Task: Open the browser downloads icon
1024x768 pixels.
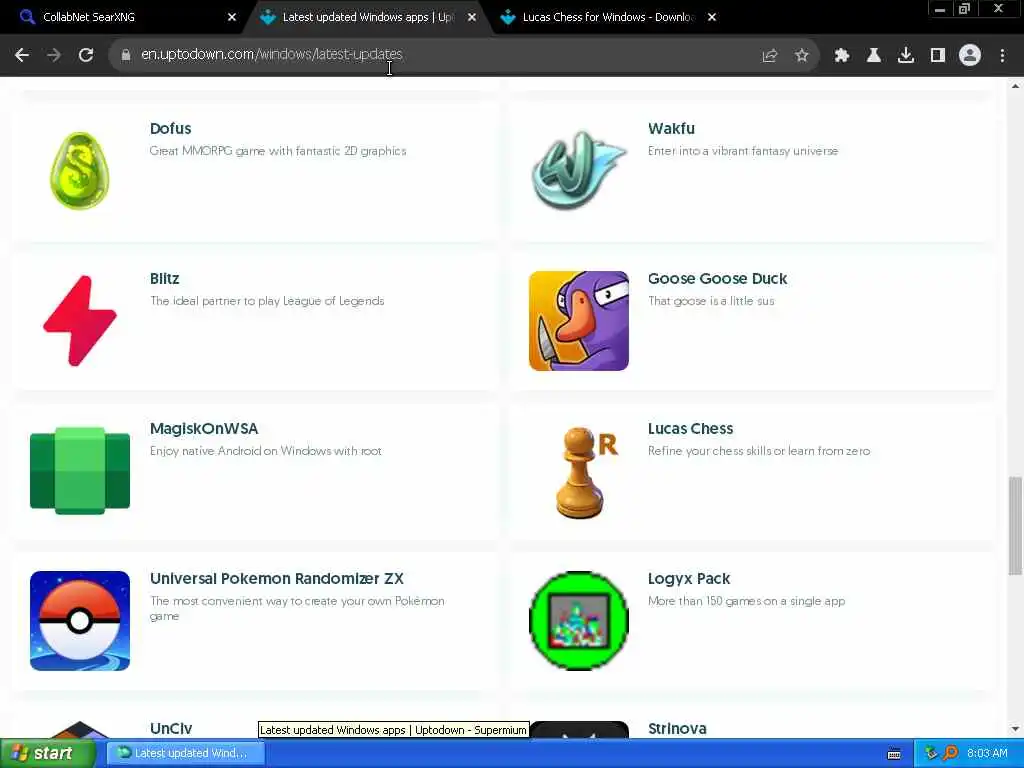Action: point(906,56)
